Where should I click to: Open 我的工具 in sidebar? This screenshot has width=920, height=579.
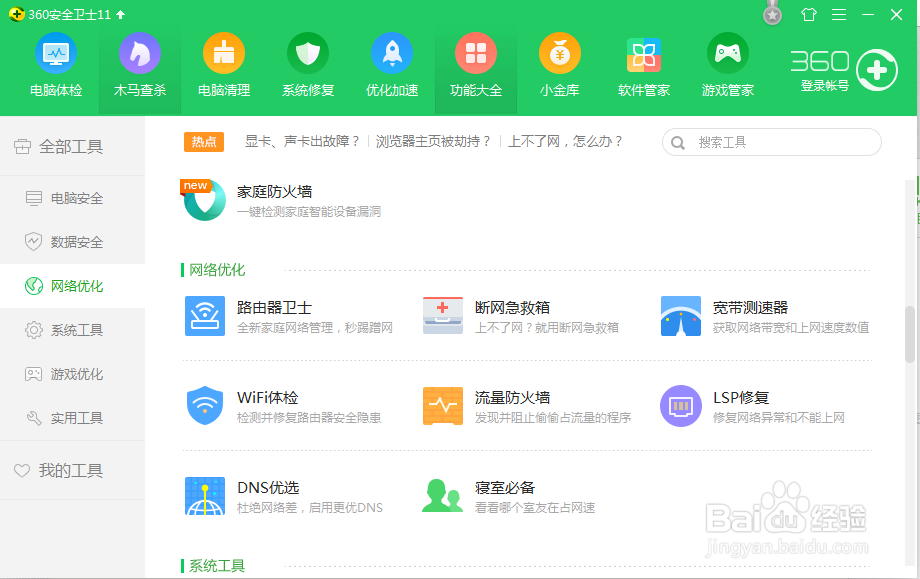(72, 470)
